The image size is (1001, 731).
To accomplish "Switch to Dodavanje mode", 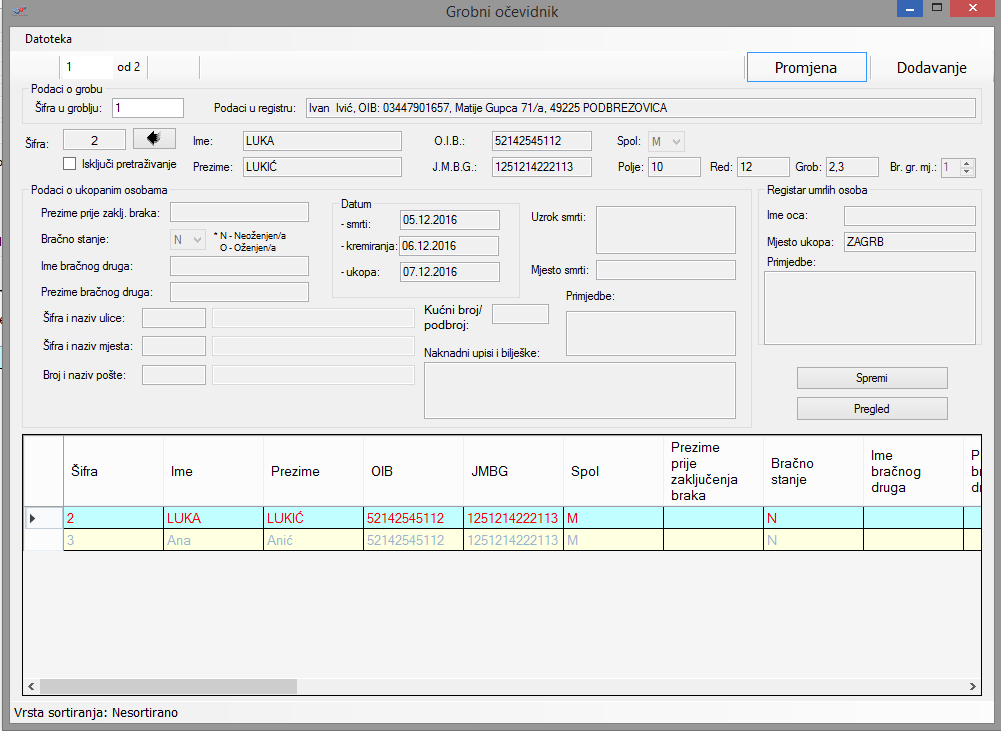I will click(x=931, y=68).
